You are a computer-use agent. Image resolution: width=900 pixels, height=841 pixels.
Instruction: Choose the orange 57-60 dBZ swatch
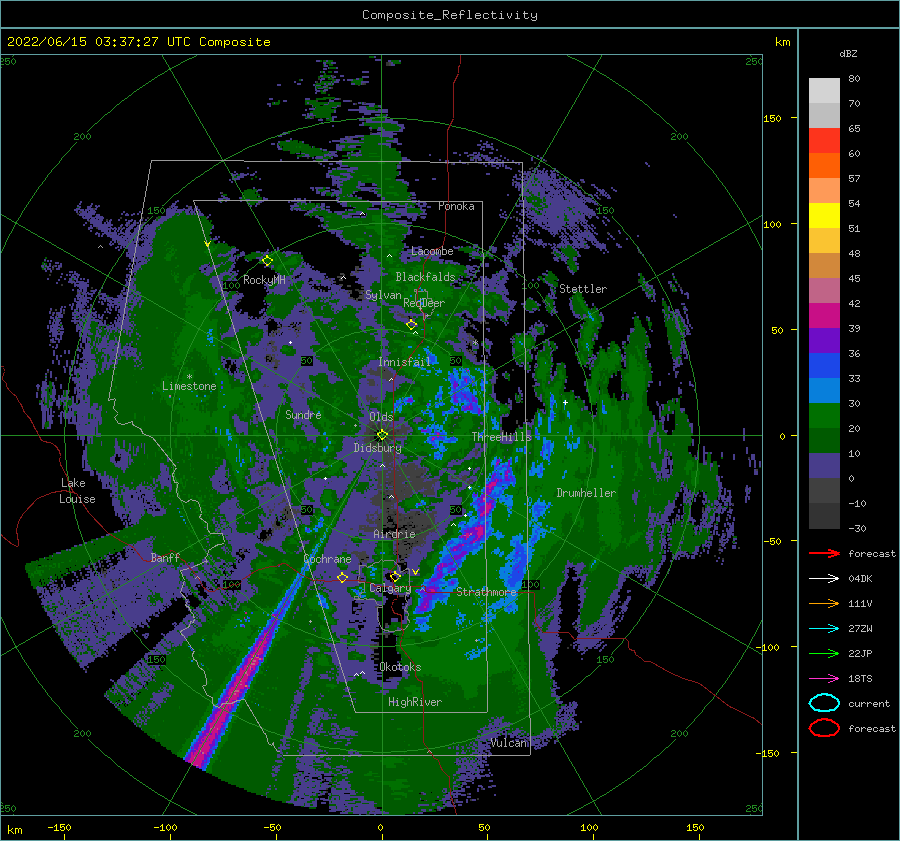click(x=824, y=166)
